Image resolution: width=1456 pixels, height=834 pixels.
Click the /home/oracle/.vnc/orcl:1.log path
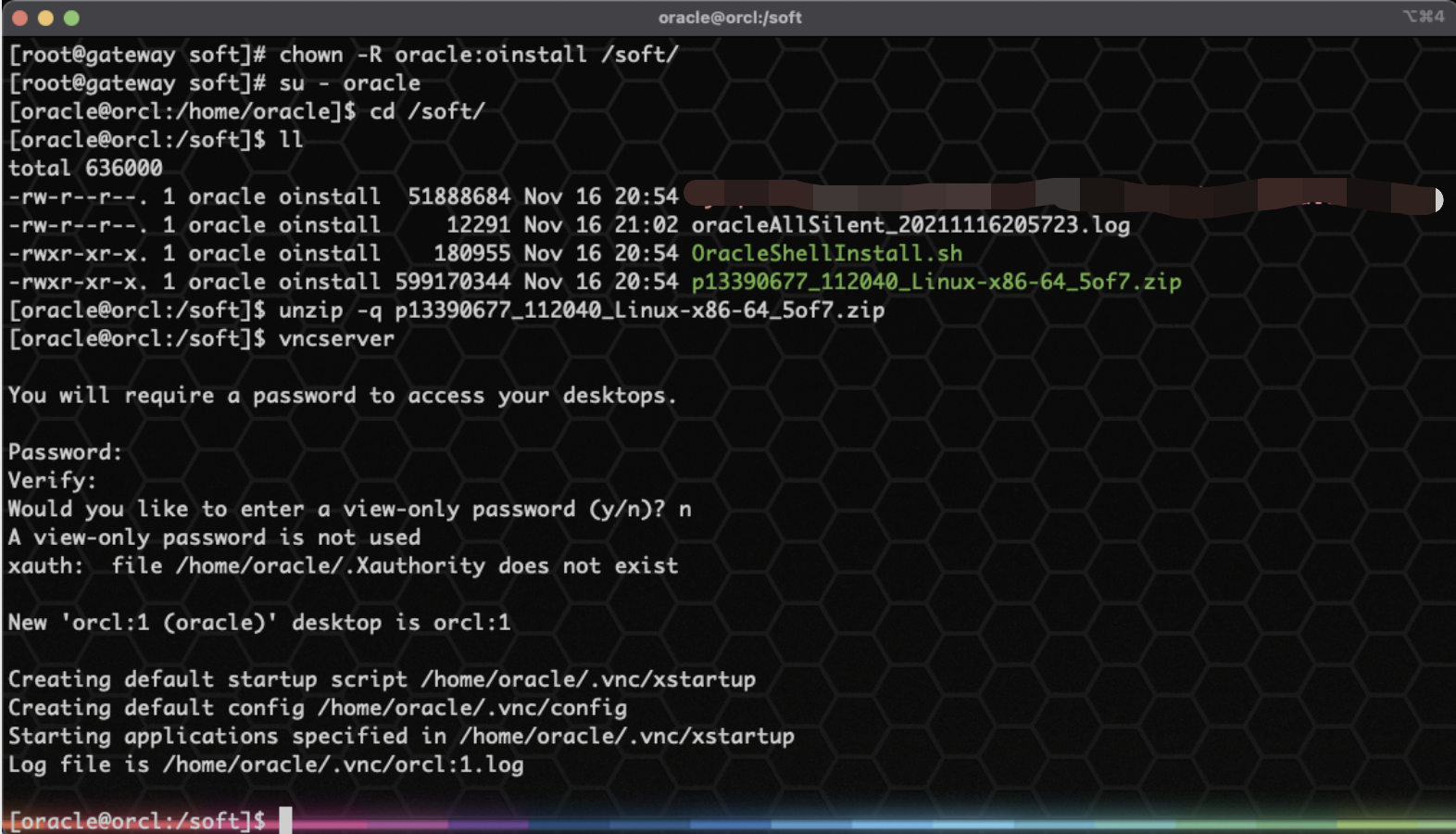[x=344, y=764]
